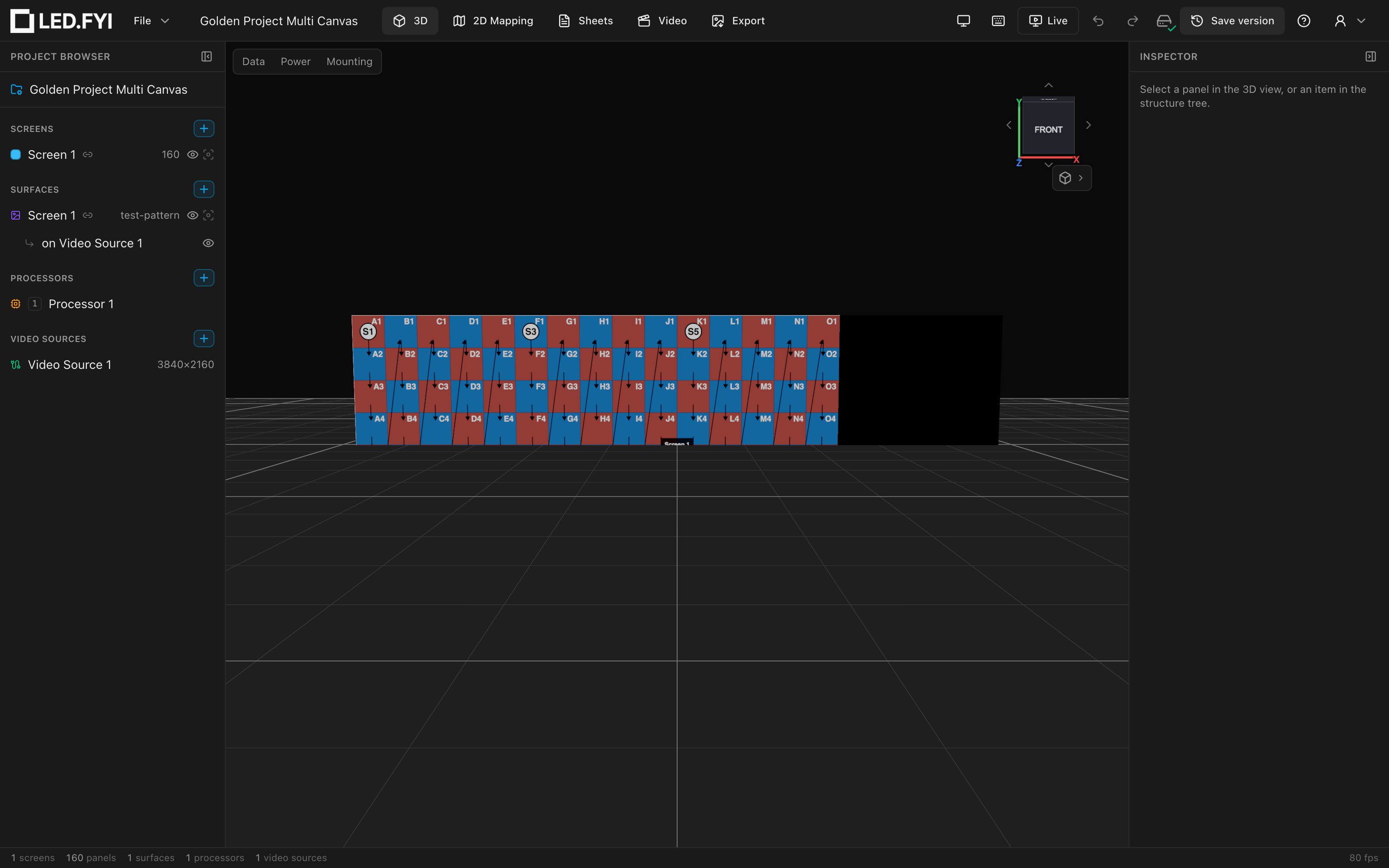Open the Export tab
Screen dimensions: 1389x868
(737, 21)
